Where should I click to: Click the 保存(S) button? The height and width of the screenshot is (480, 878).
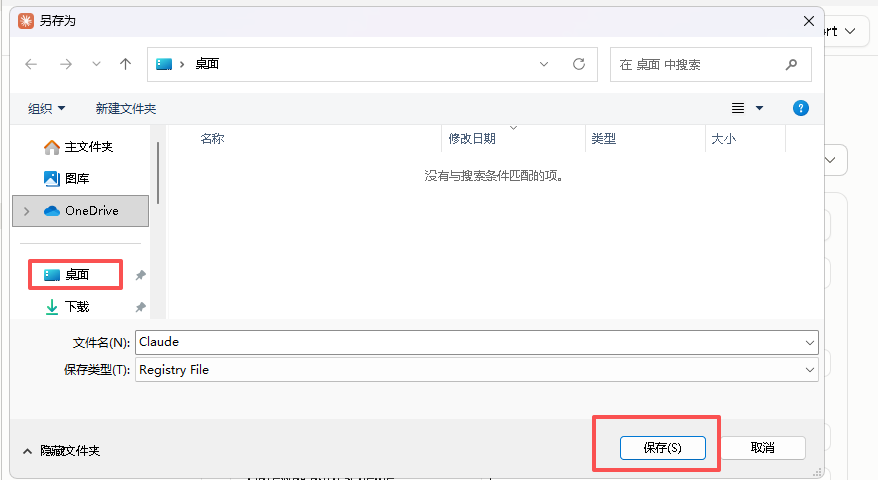pos(662,448)
